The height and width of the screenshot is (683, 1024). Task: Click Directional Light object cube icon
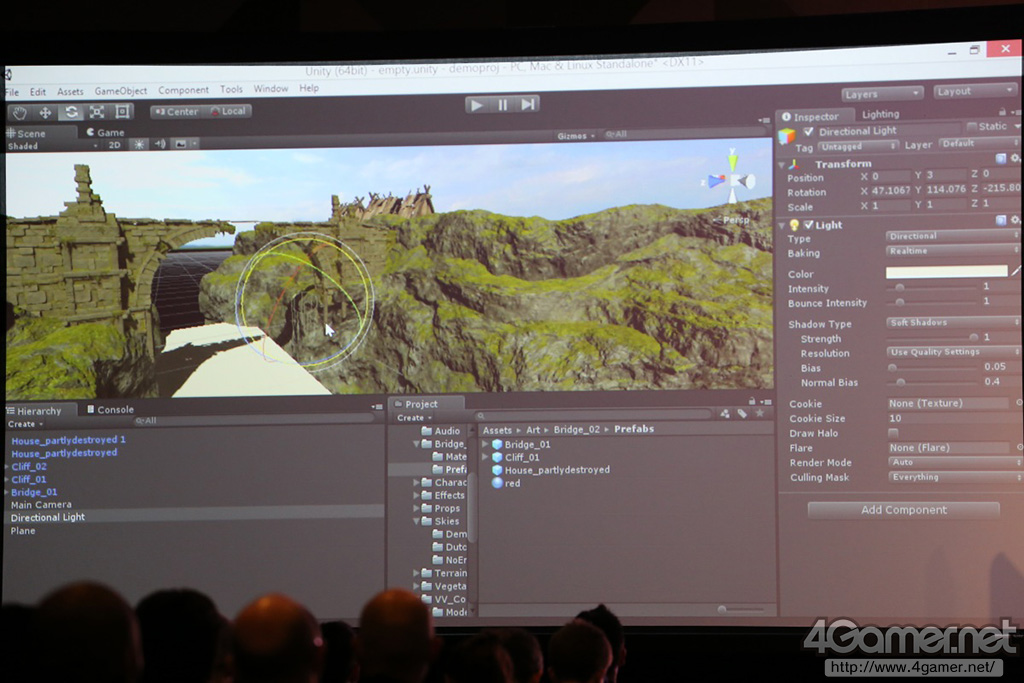(x=787, y=136)
